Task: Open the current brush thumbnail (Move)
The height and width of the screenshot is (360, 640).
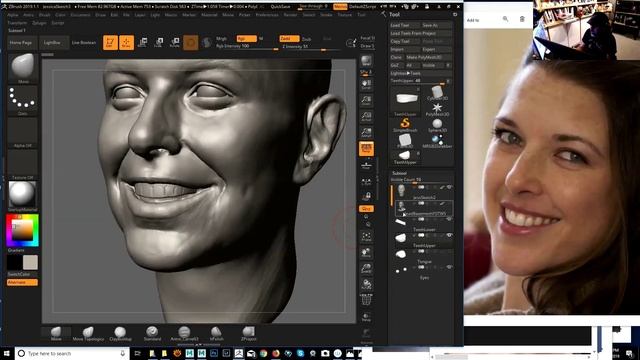Action: 23,68
